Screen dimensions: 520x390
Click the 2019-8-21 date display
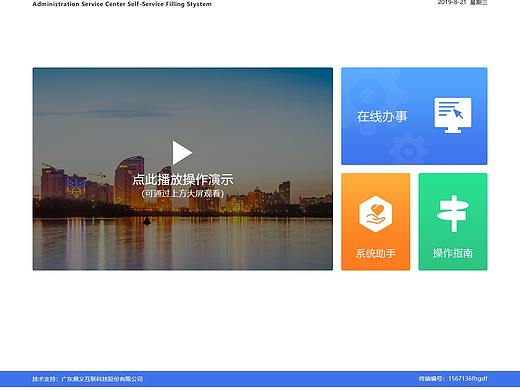(452, 2)
